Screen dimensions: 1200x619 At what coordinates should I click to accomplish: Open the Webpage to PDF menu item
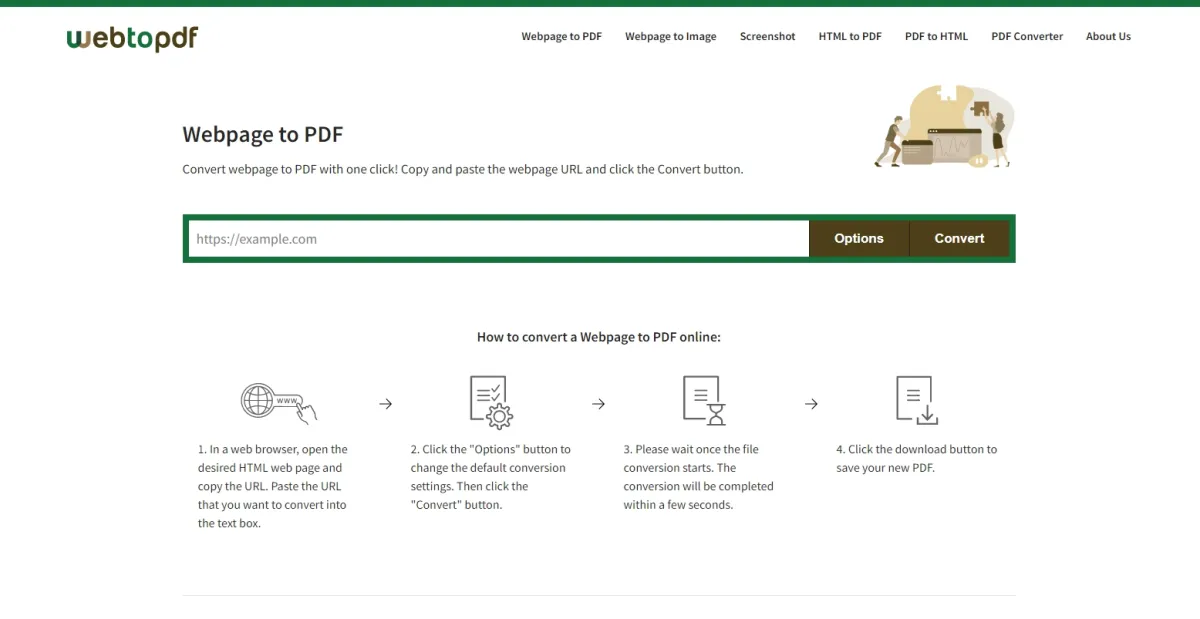(x=561, y=36)
